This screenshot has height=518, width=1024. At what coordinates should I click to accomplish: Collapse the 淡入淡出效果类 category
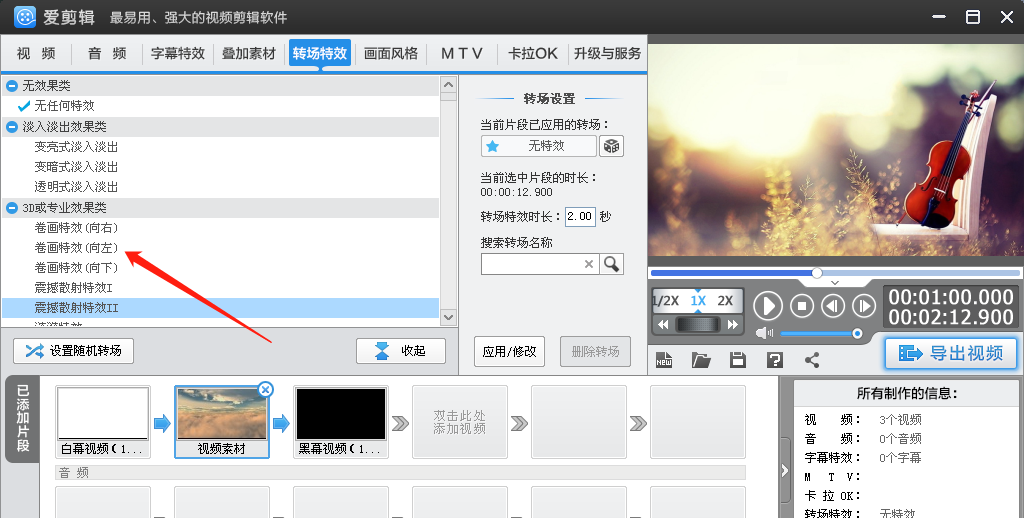tap(12, 127)
